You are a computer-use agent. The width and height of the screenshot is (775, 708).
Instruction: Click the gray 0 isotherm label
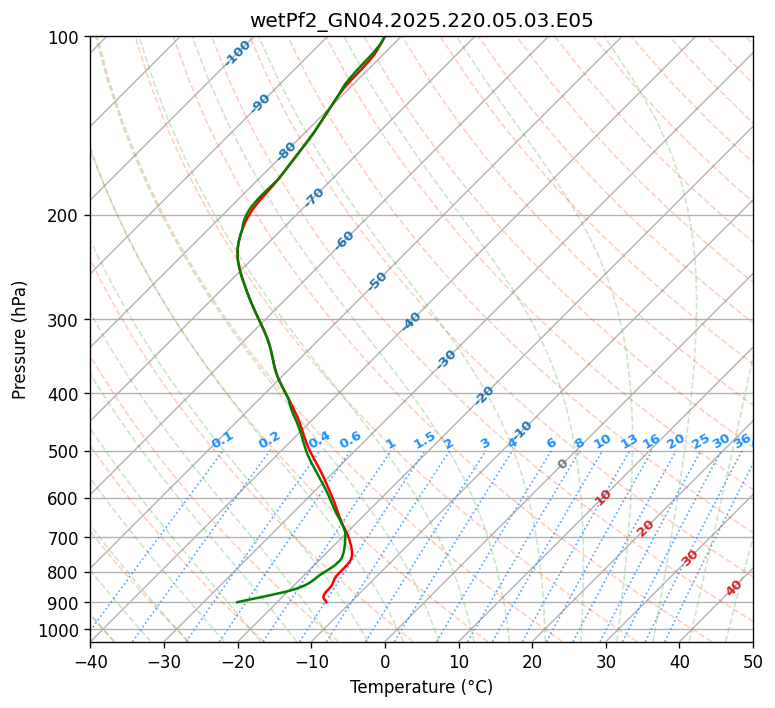pyautogui.click(x=562, y=464)
